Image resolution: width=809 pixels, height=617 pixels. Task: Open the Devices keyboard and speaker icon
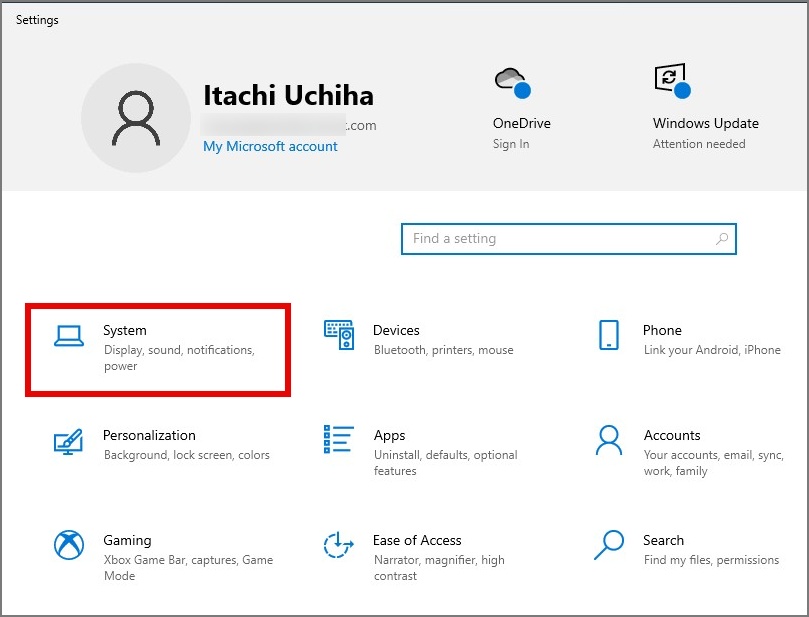coord(339,335)
